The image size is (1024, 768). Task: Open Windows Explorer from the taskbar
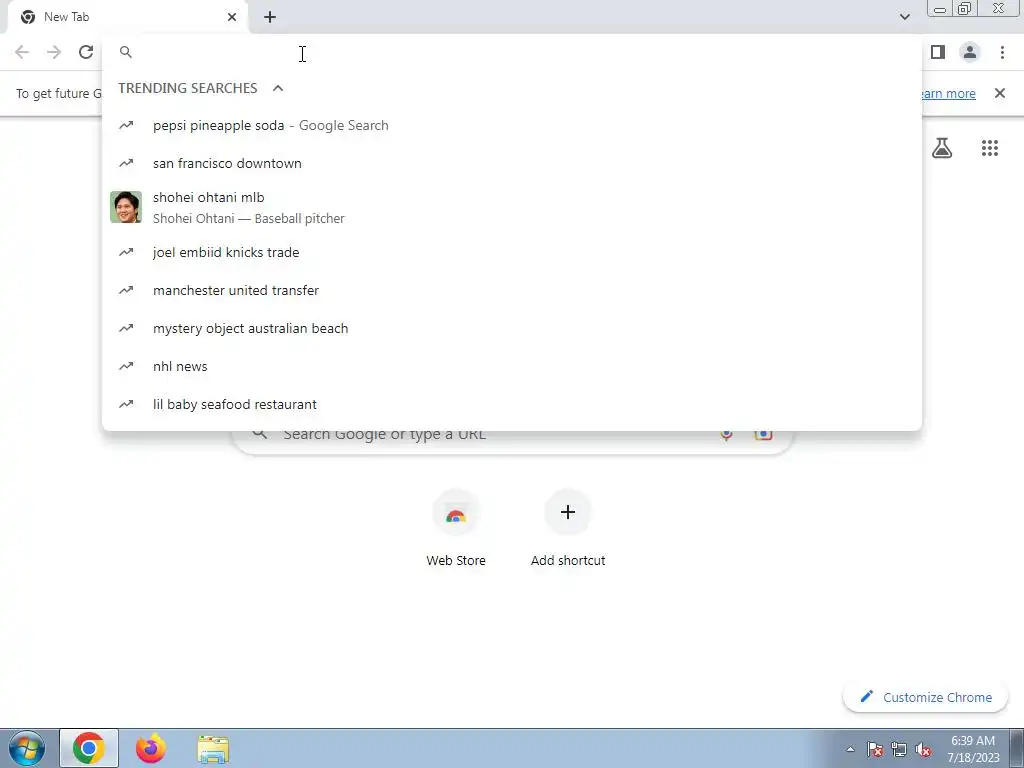tap(213, 749)
